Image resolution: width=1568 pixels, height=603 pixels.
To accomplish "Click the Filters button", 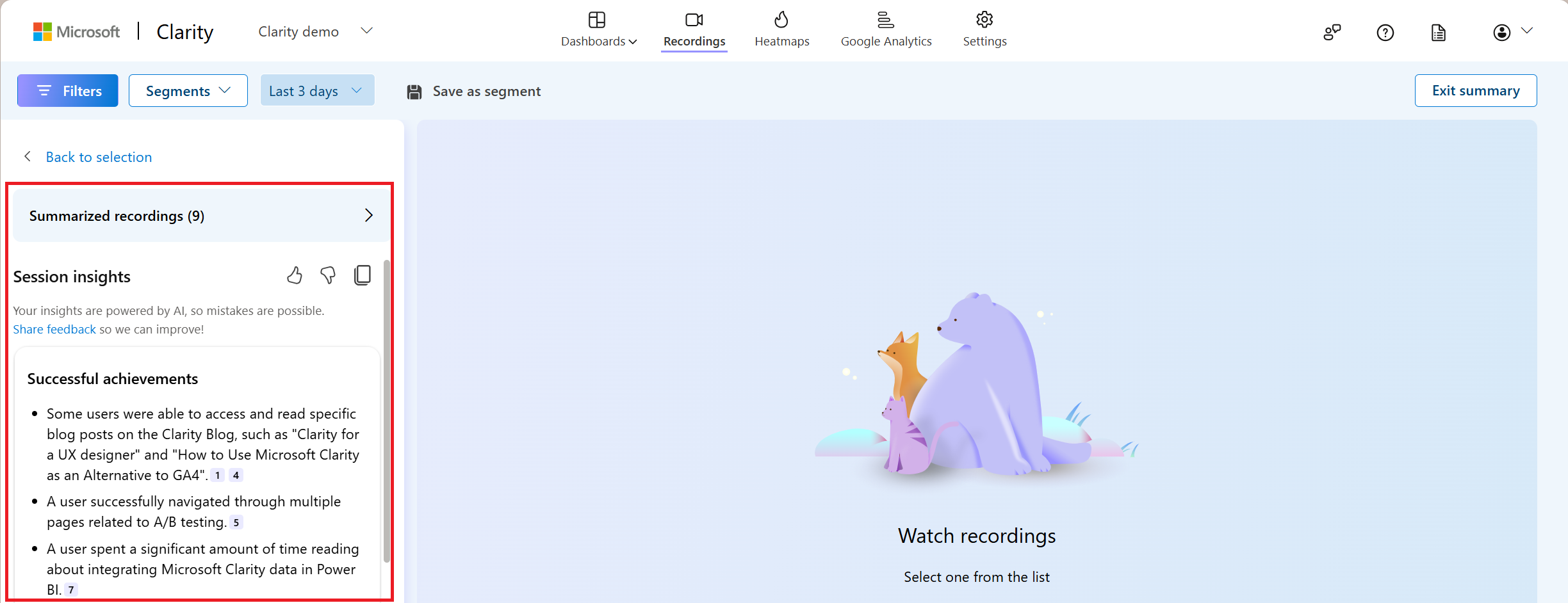I will [68, 91].
